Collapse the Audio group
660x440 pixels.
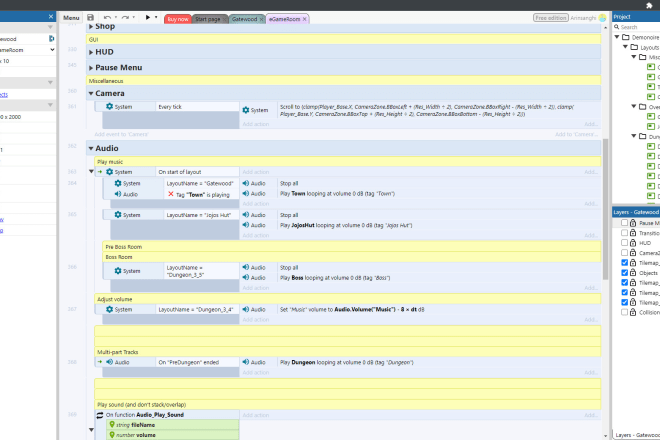91,149
